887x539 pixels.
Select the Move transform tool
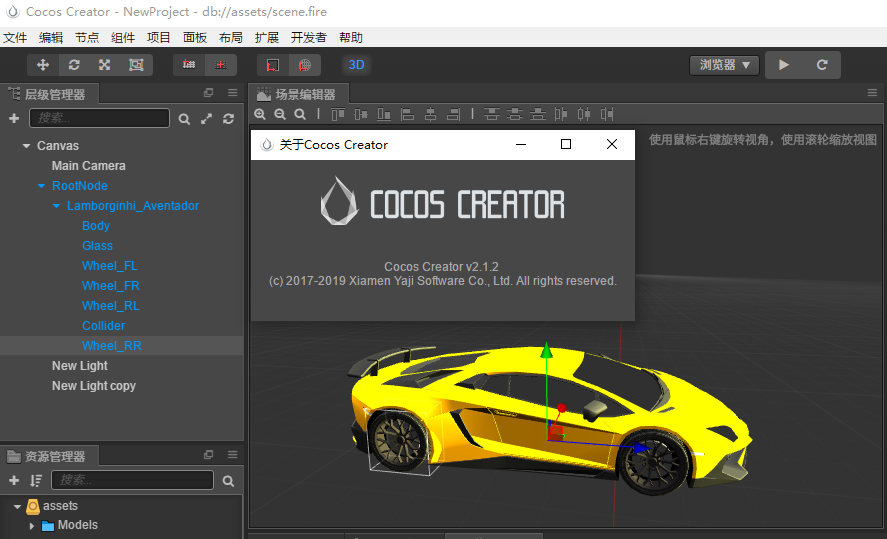[x=43, y=65]
